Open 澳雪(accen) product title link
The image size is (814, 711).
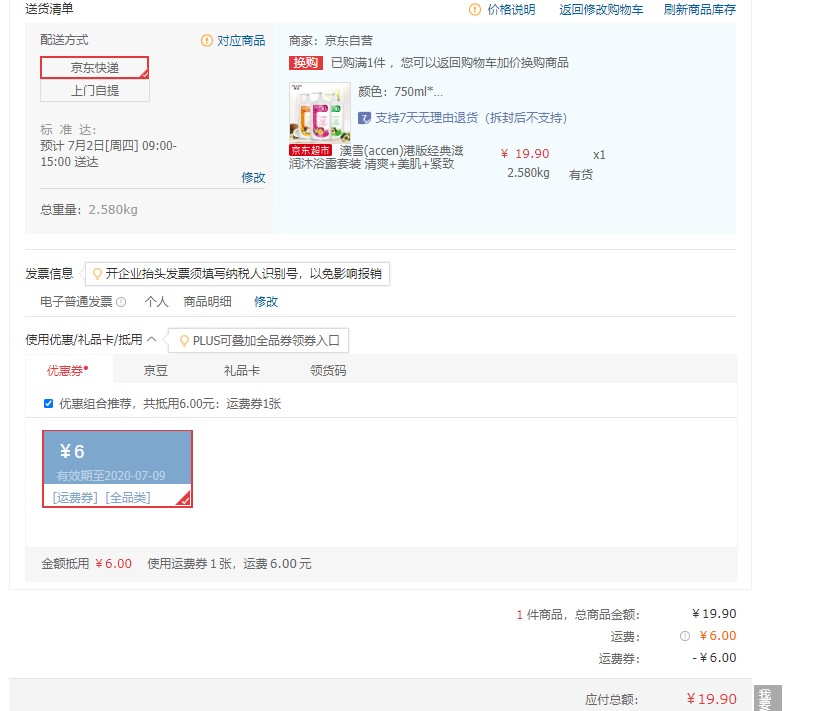pos(376,157)
